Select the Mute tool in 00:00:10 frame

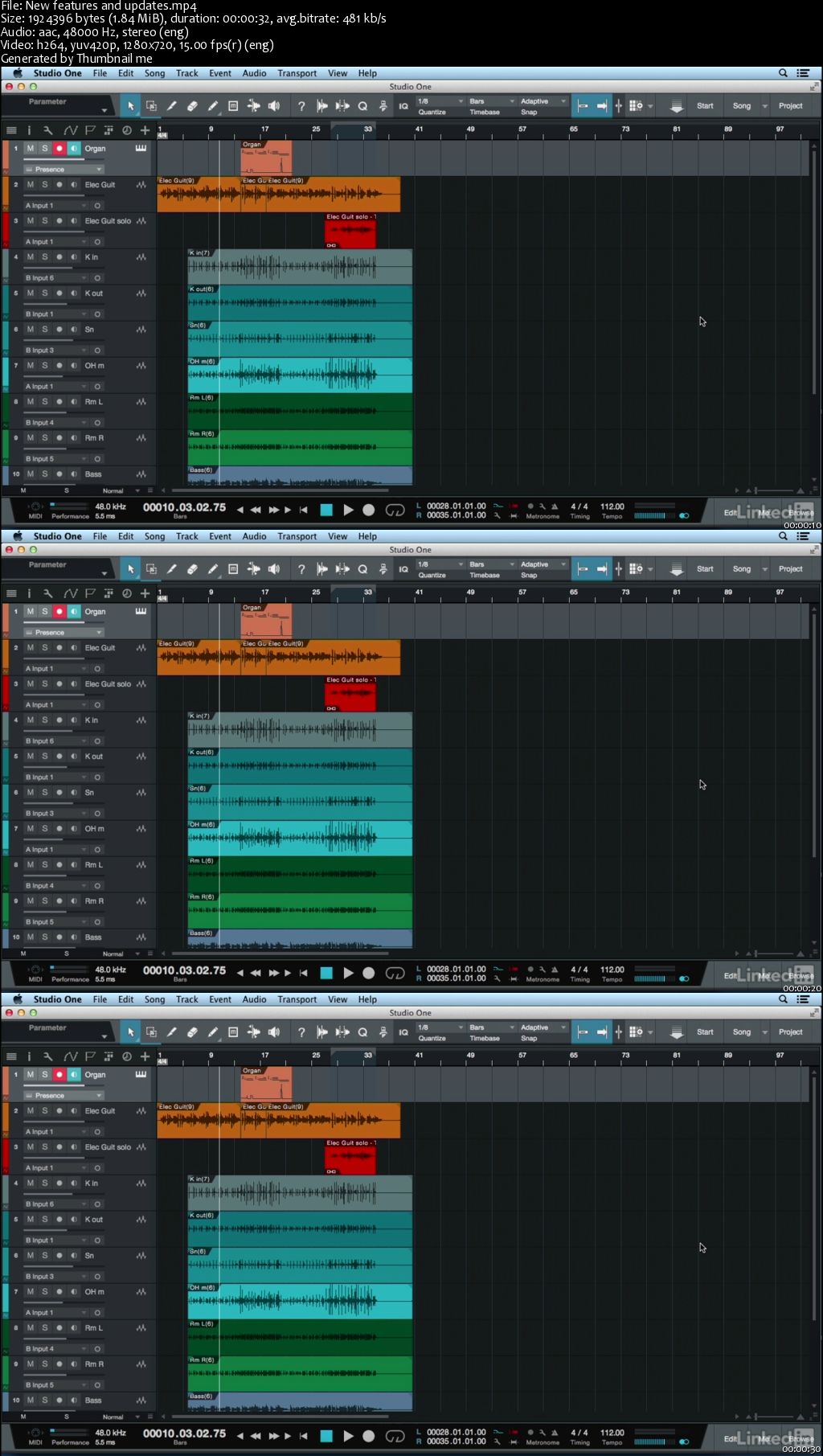[x=233, y=106]
